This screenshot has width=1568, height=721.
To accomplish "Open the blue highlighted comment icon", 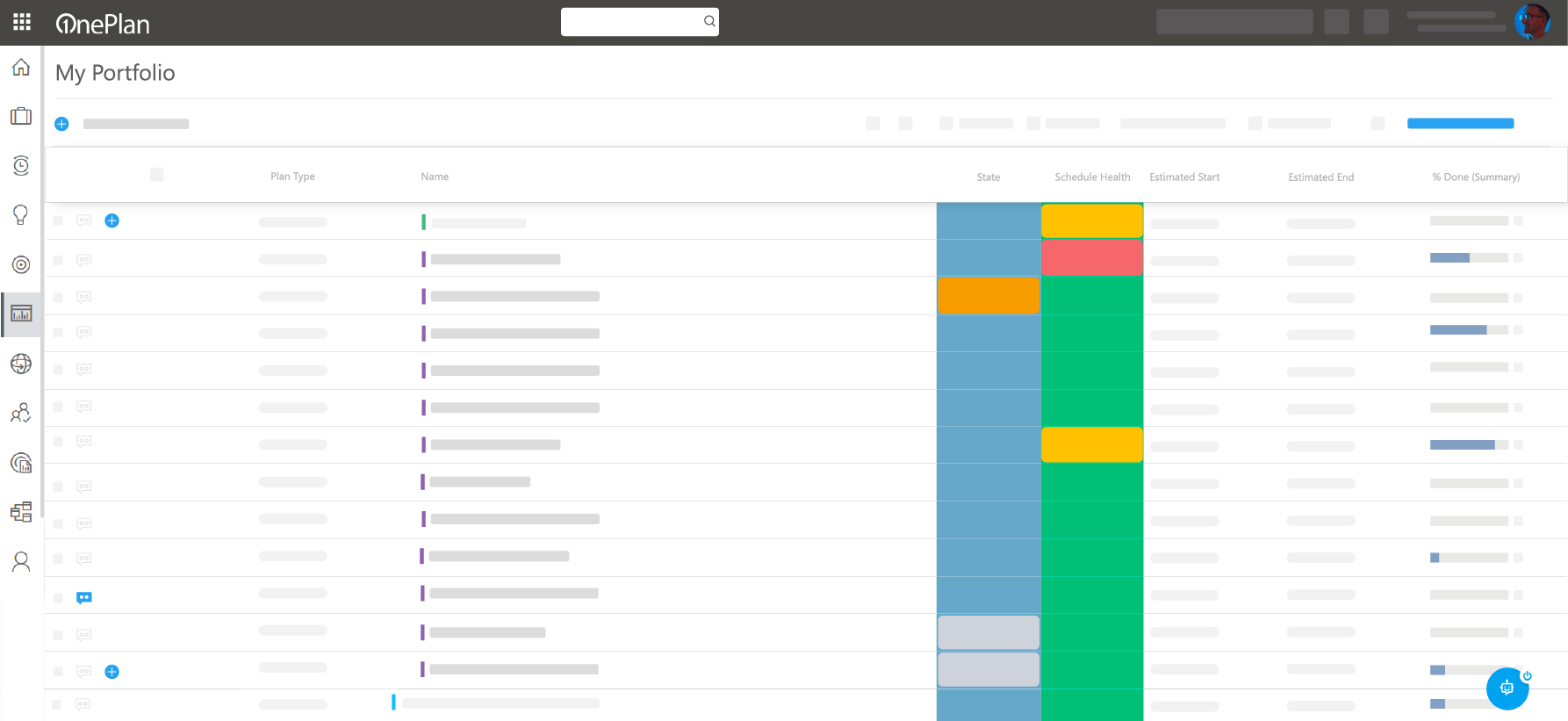I will (x=84, y=598).
